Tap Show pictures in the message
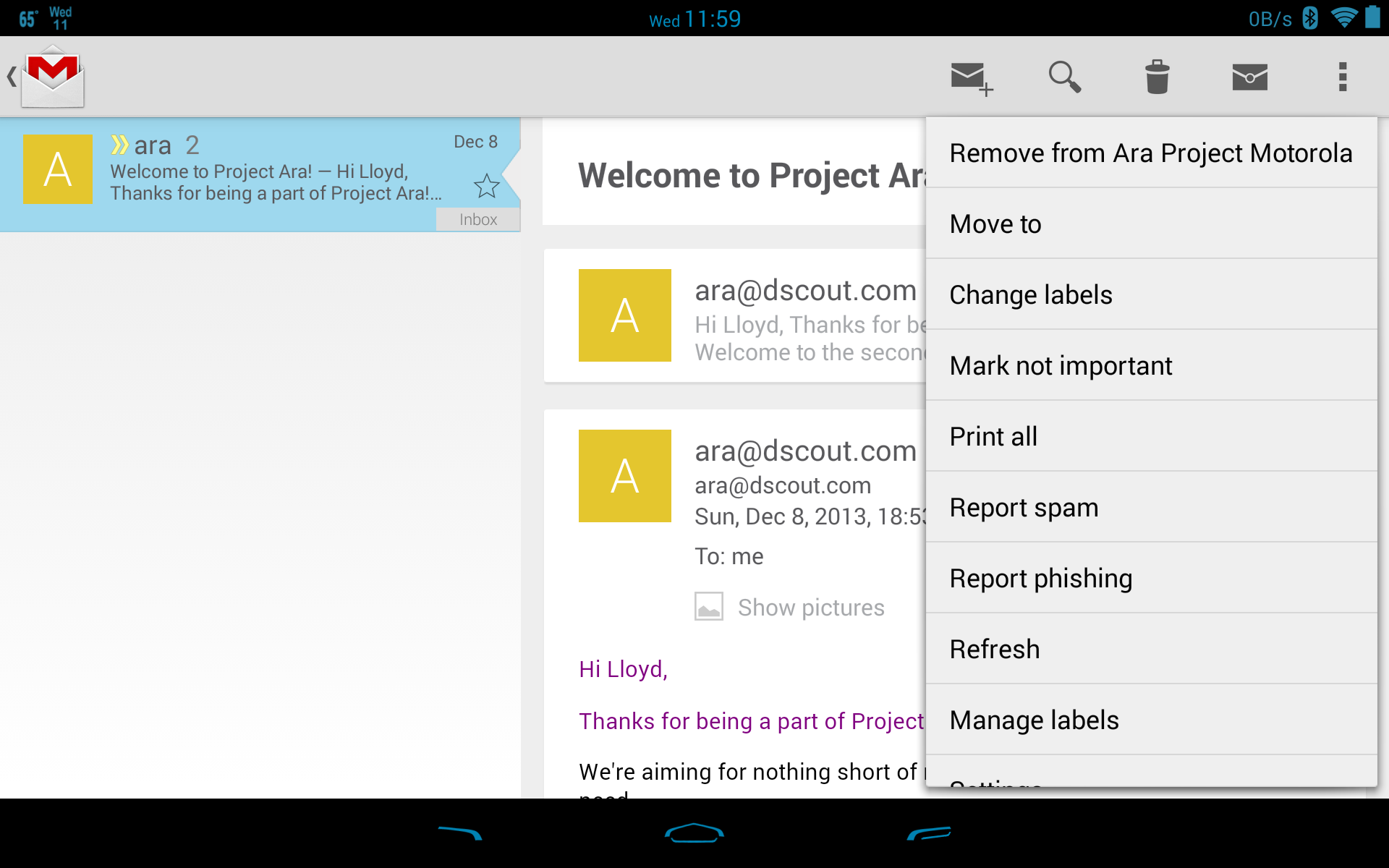Screen dimensions: 1389x868 (x=811, y=608)
